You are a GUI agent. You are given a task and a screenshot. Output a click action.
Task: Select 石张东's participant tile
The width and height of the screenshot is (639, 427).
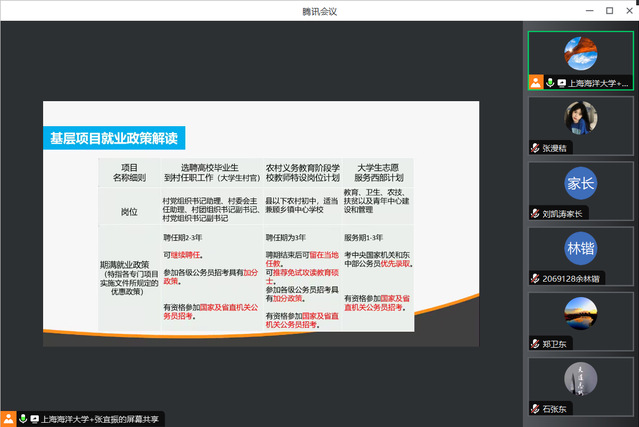[580, 381]
